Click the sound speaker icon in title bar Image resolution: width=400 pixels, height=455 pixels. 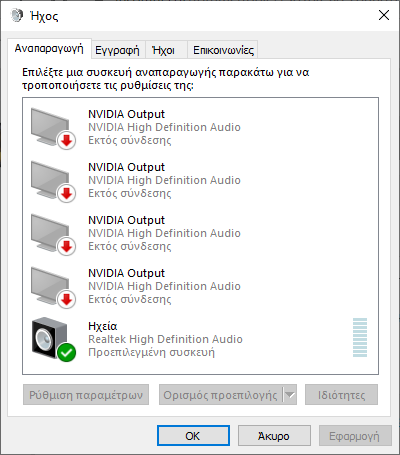[16, 15]
